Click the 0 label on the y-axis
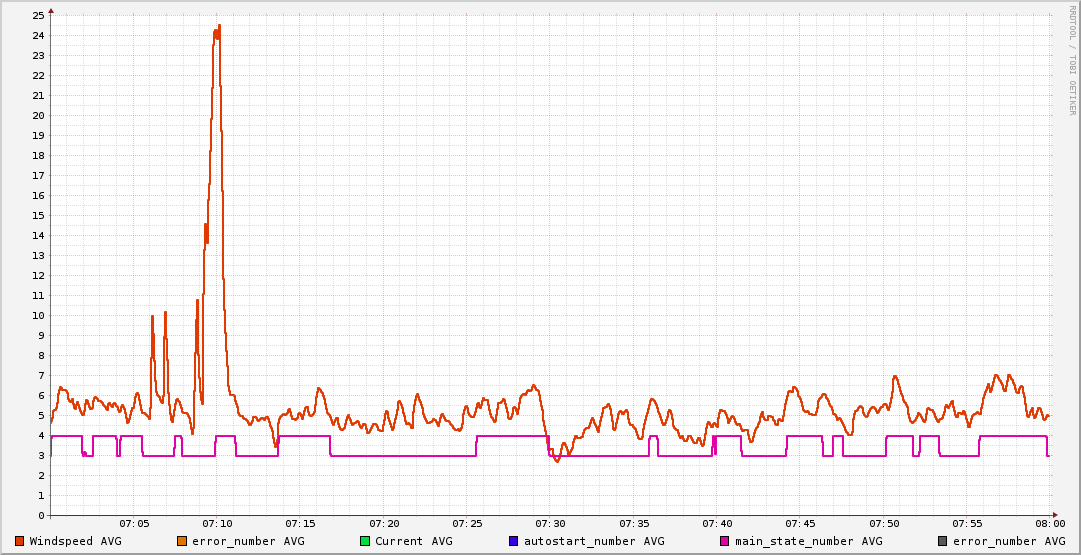The width and height of the screenshot is (1081, 555). pyautogui.click(x=42, y=515)
